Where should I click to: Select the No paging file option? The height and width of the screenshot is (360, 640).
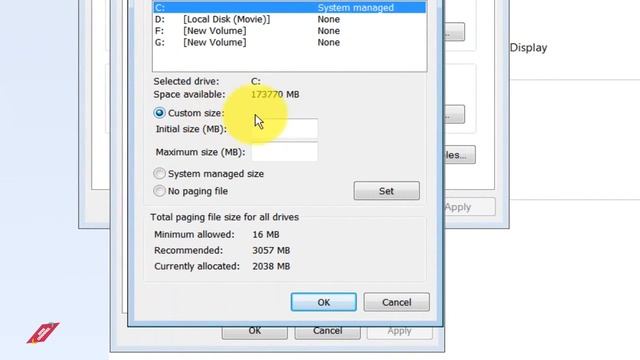pyautogui.click(x=159, y=191)
